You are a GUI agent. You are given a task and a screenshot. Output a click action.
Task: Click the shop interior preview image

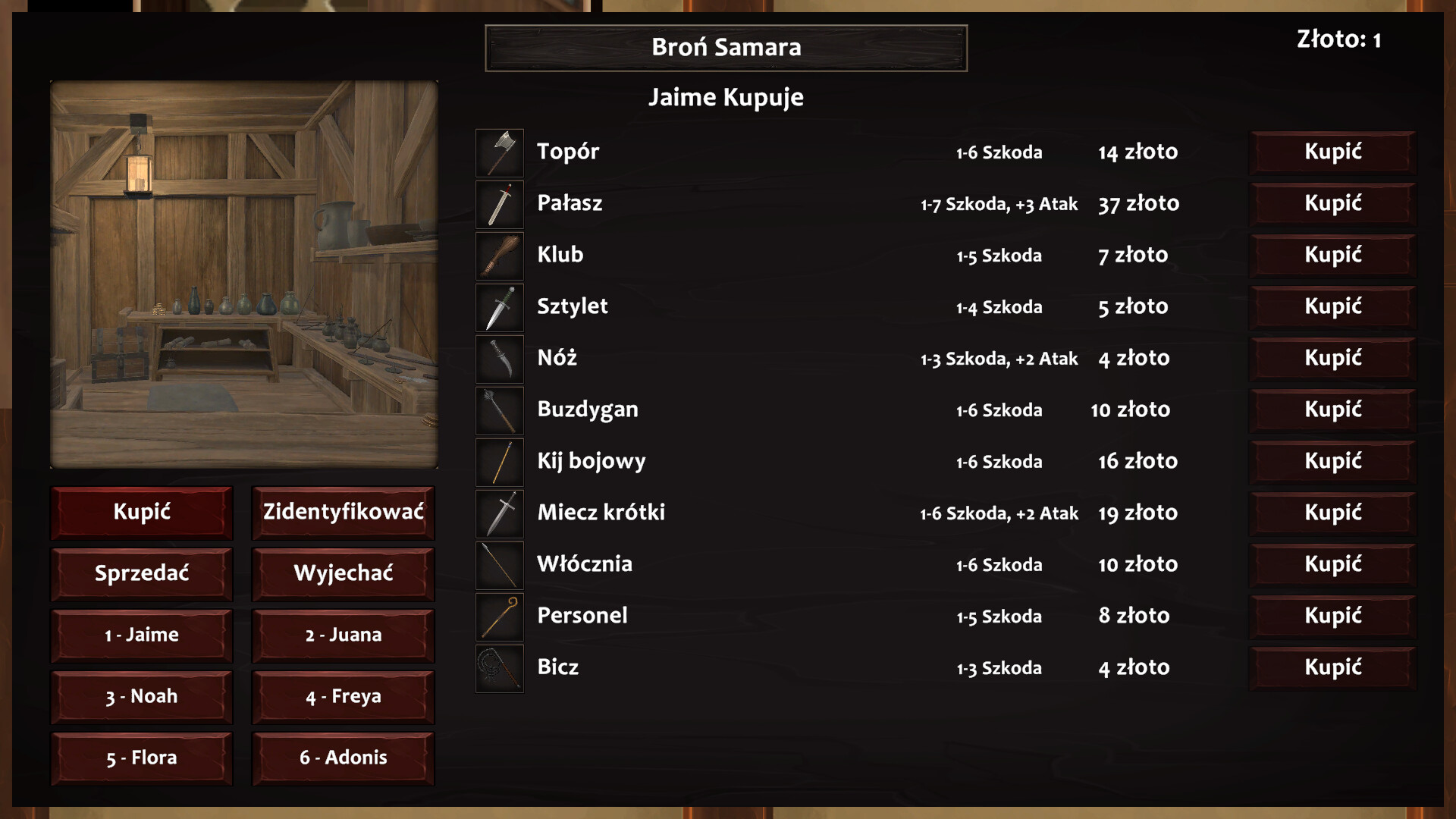tap(244, 275)
